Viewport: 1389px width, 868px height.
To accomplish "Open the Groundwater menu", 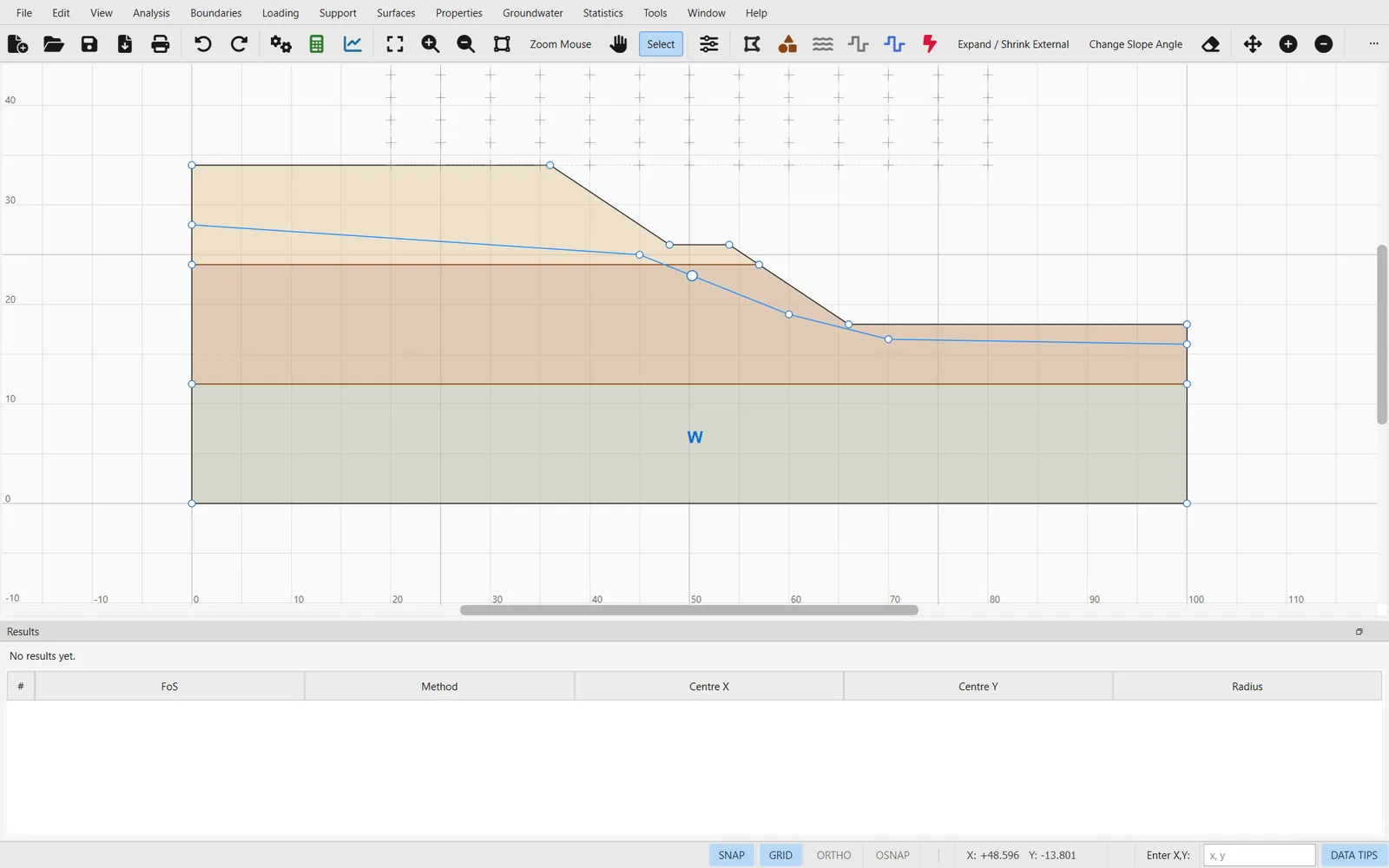I will [533, 13].
